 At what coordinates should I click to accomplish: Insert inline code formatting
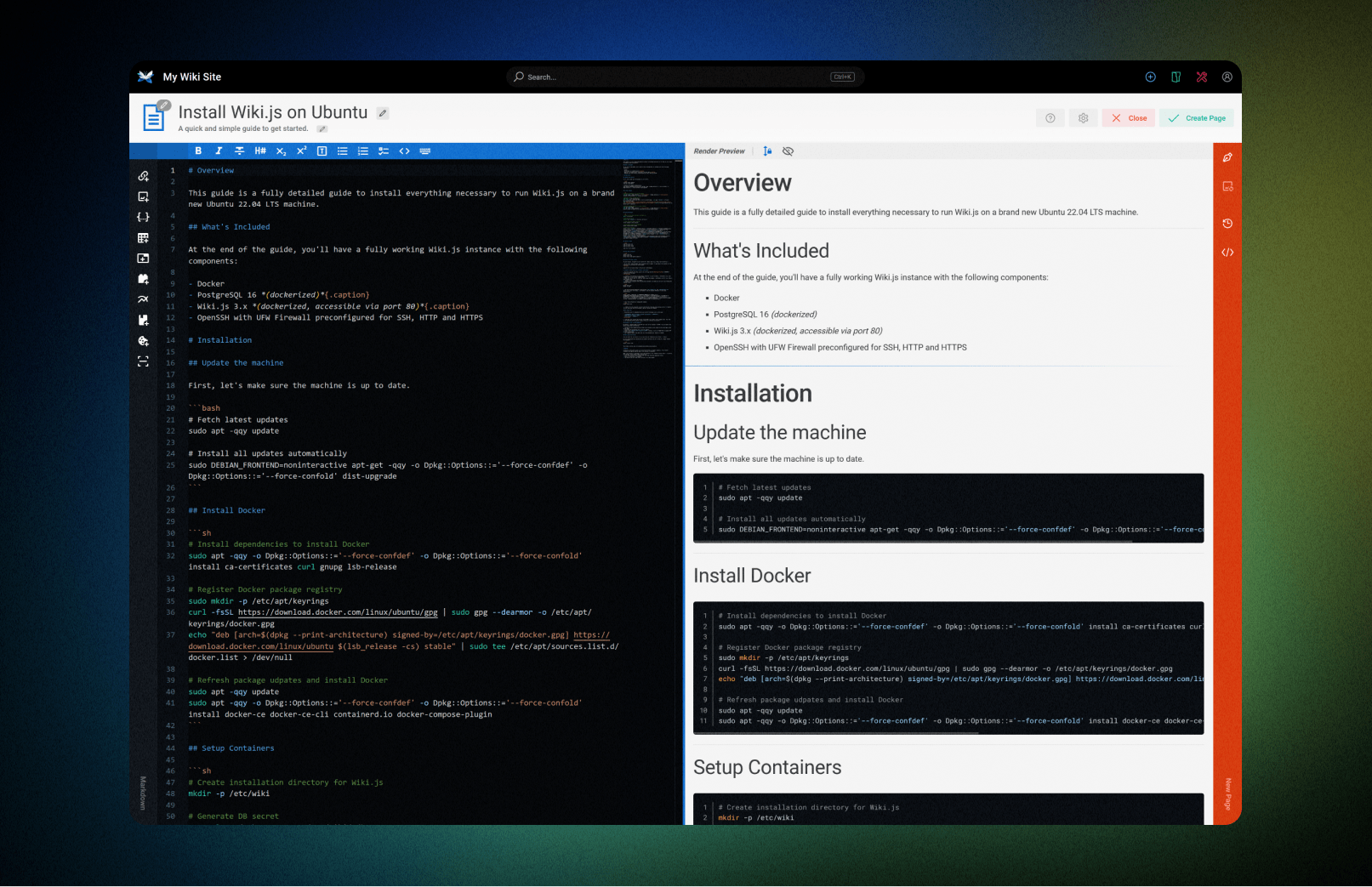tap(404, 151)
